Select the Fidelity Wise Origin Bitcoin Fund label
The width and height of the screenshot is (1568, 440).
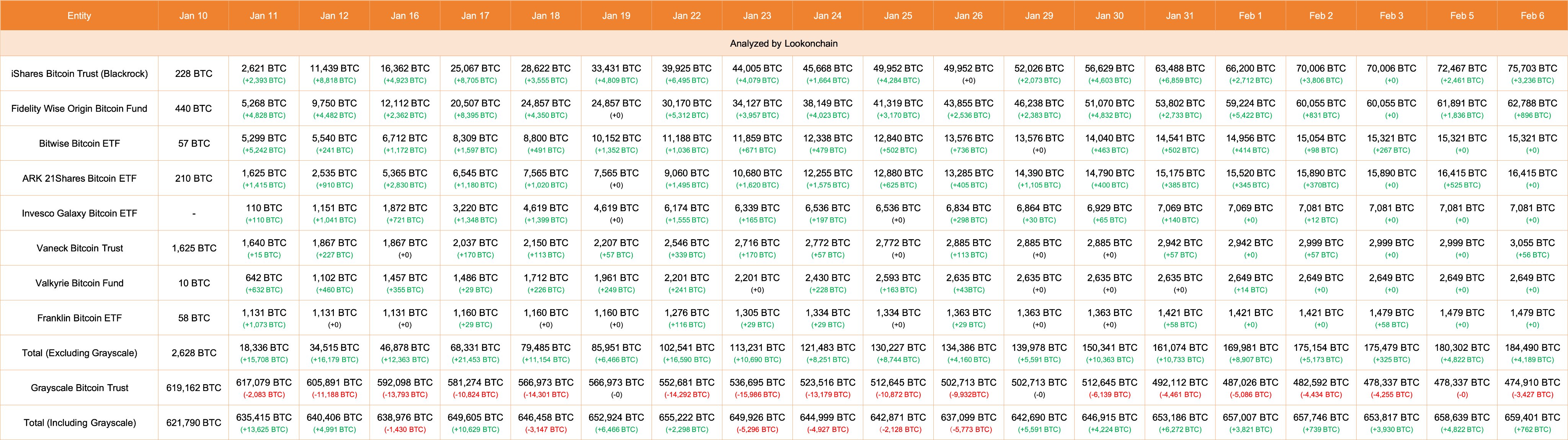coord(79,108)
